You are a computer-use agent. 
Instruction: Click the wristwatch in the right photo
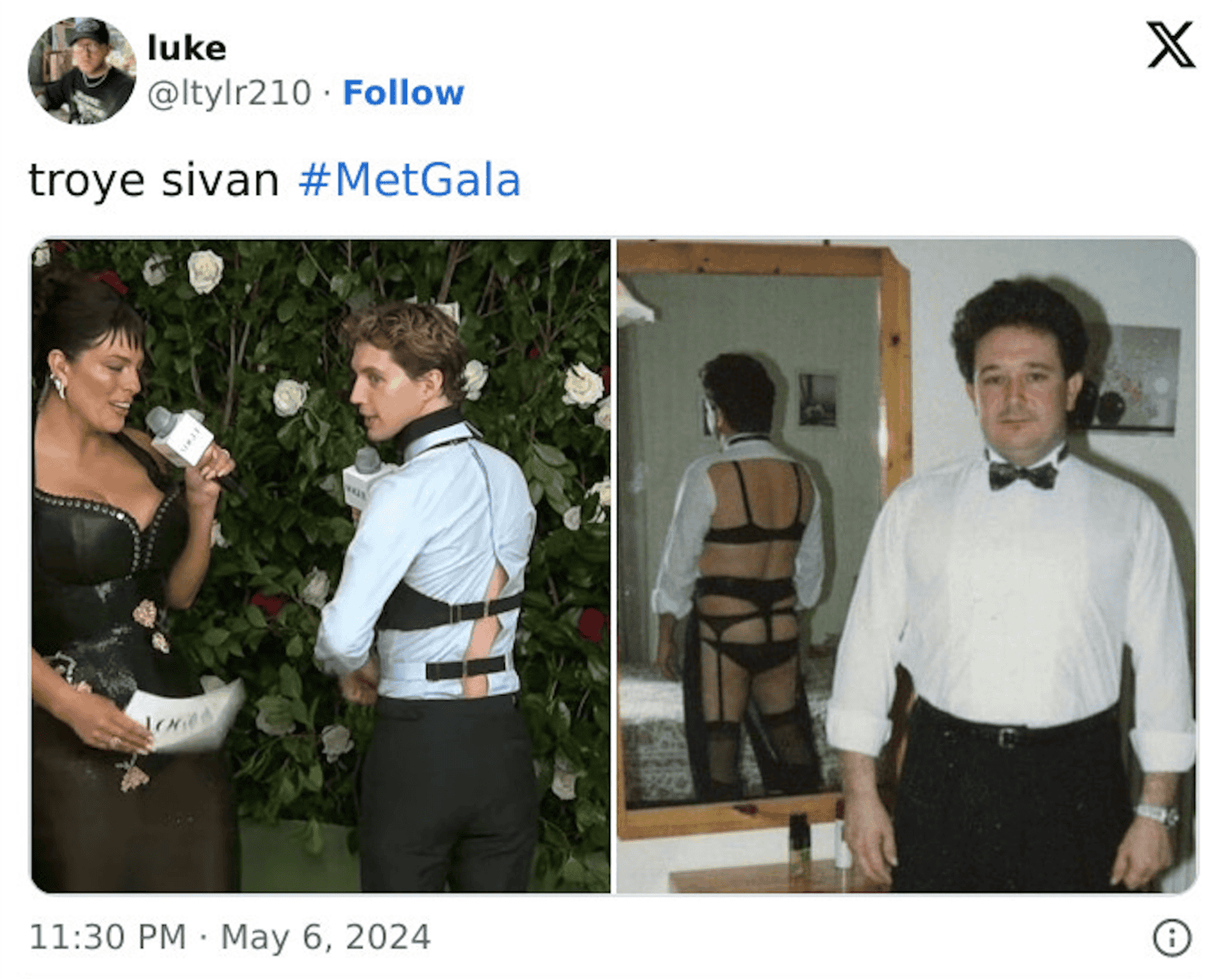(1157, 813)
